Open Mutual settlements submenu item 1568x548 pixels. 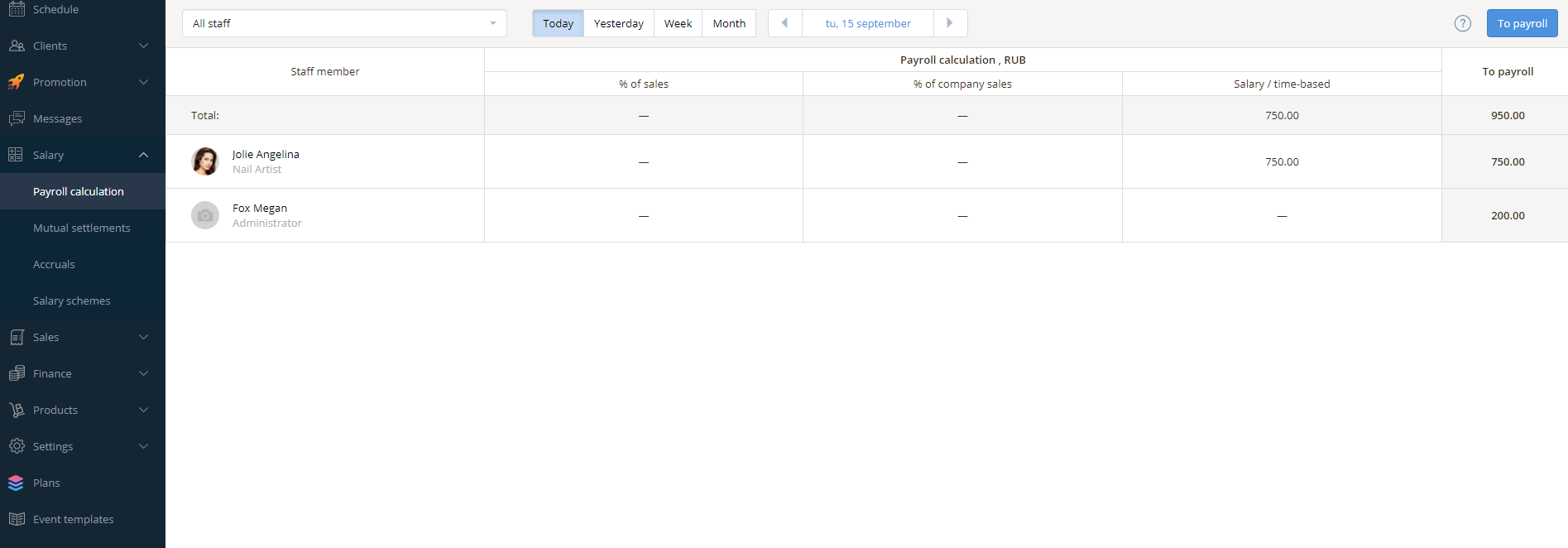click(x=82, y=228)
